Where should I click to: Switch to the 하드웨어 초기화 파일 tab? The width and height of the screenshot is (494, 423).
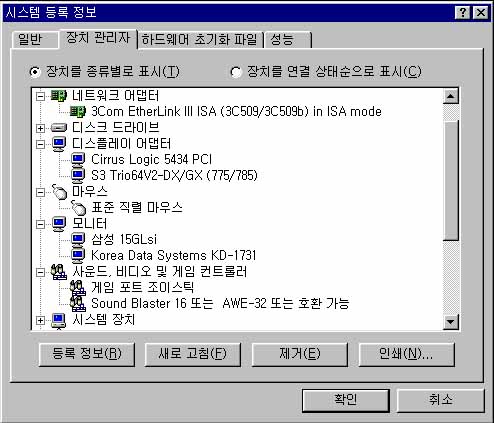200,40
